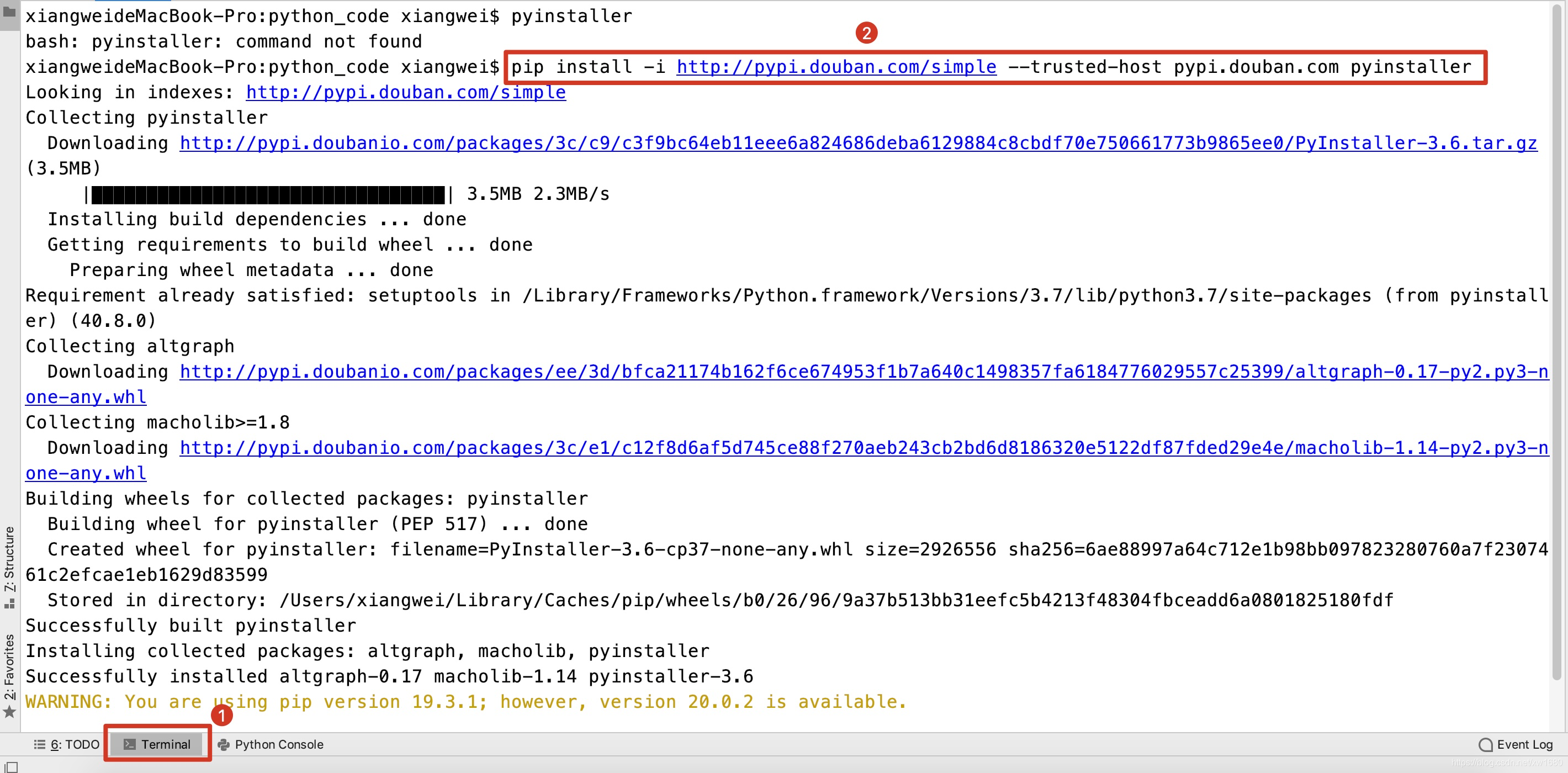Open the Python Console tab
Image resolution: width=1568 pixels, height=773 pixels.
pos(271,744)
